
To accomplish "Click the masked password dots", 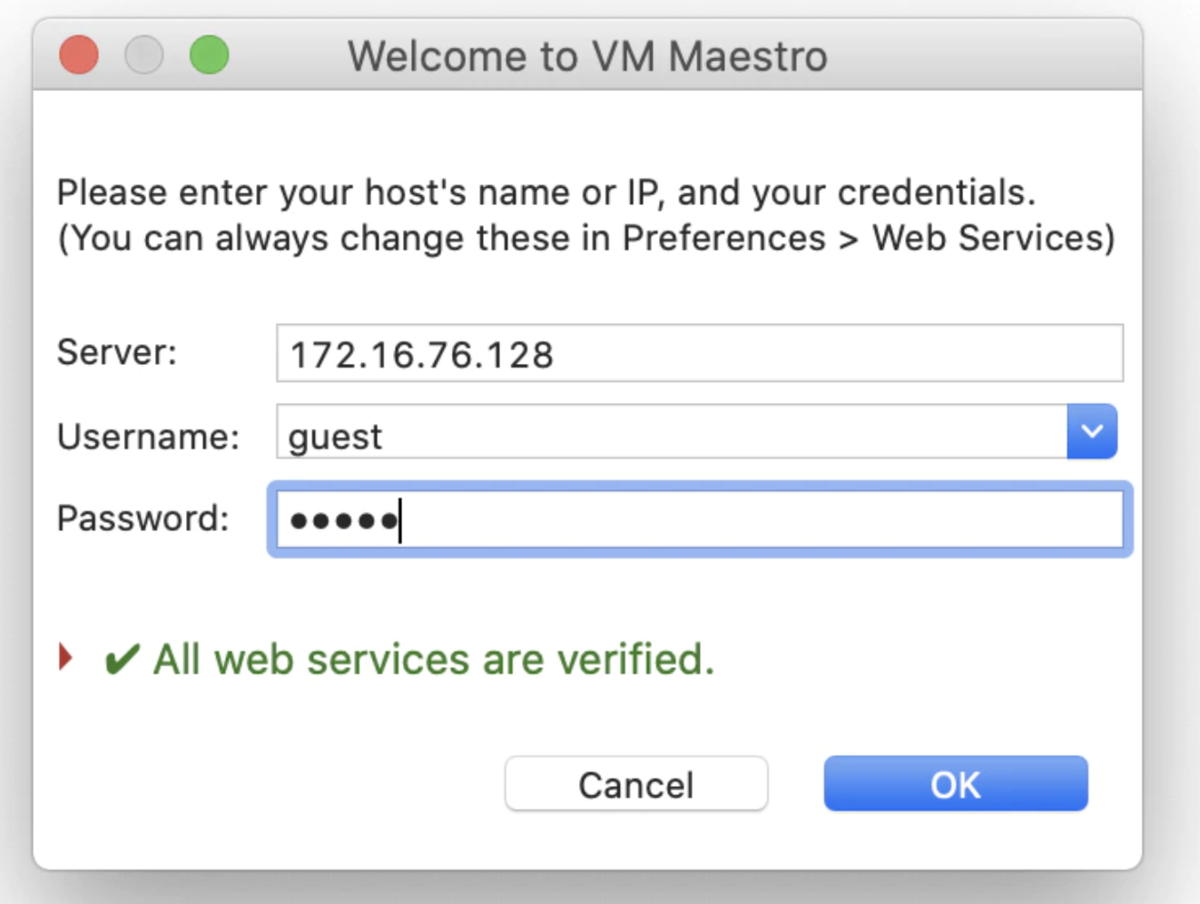I will click(x=345, y=518).
